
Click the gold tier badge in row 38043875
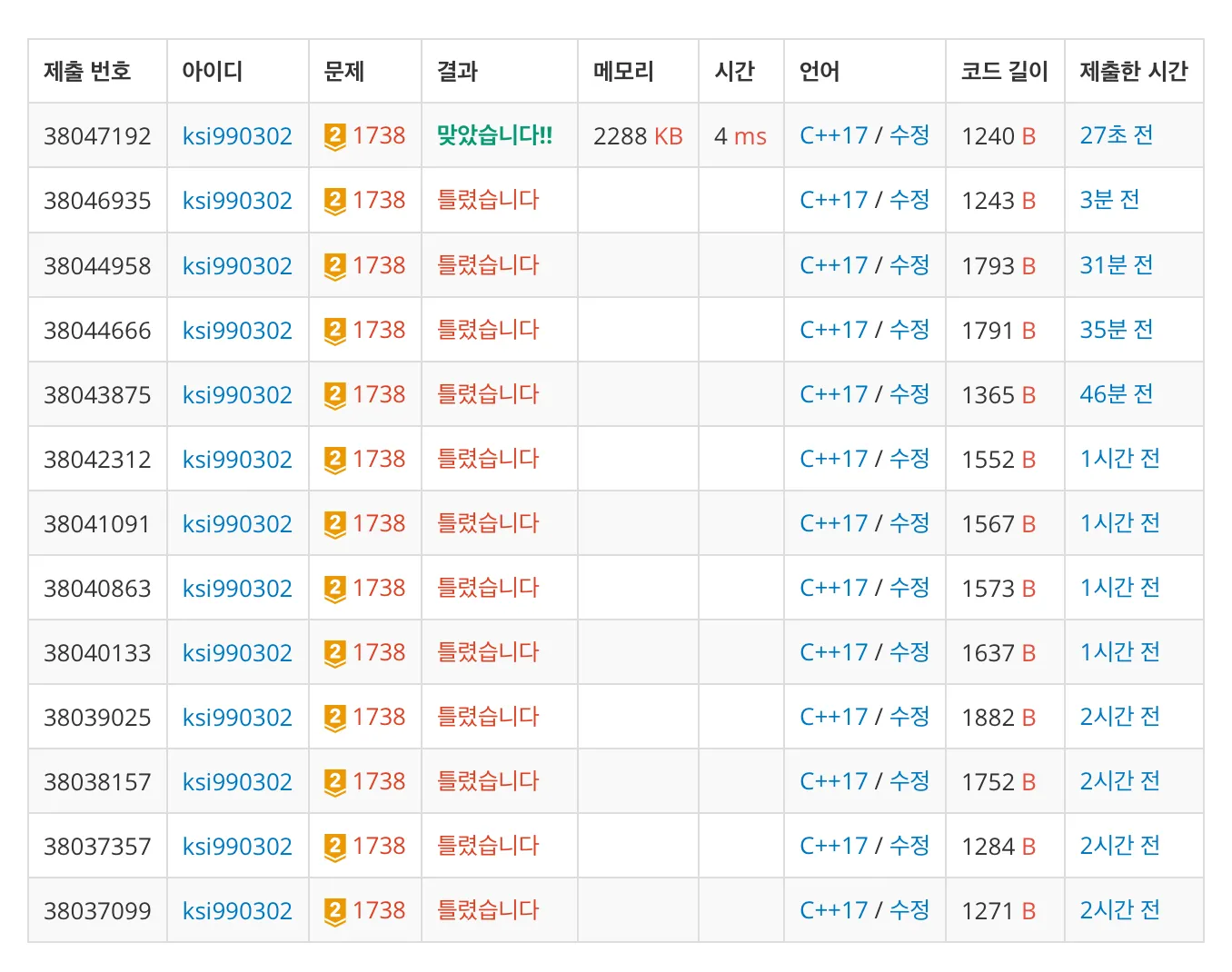[335, 395]
